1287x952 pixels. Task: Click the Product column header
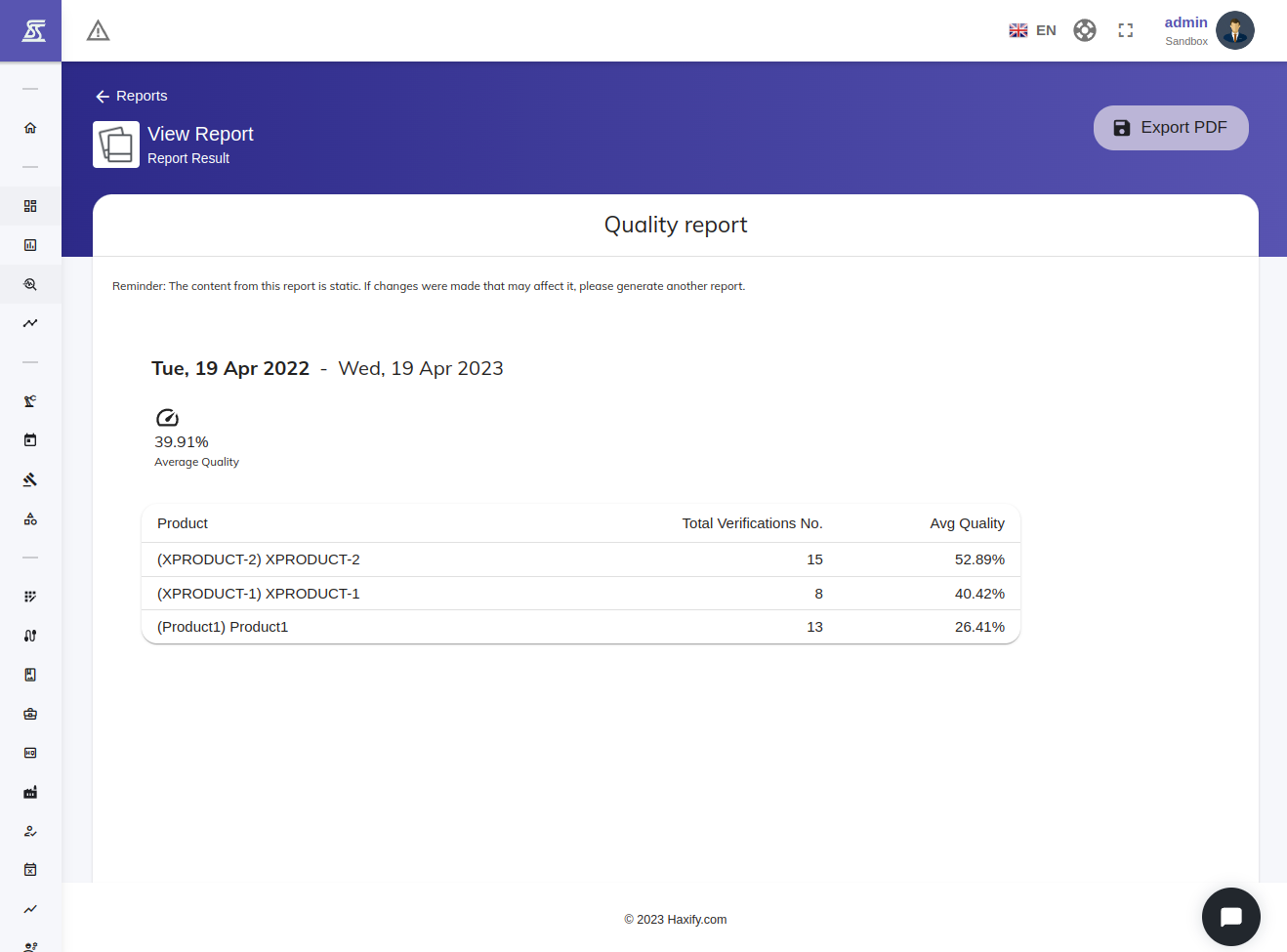[183, 523]
